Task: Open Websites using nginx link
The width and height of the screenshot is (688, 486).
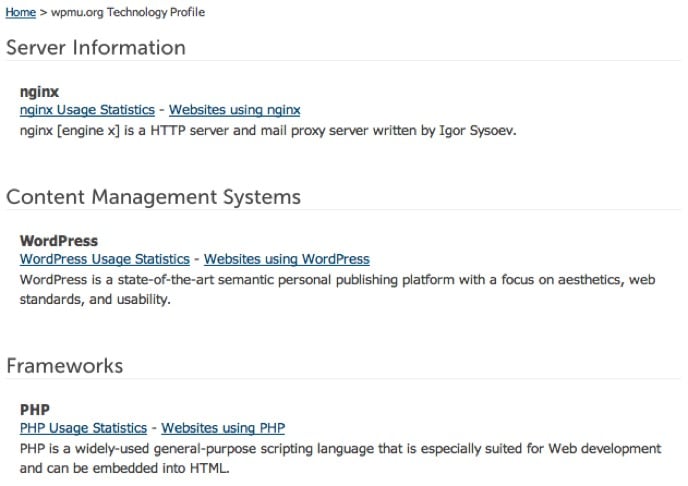Action: 234,110
